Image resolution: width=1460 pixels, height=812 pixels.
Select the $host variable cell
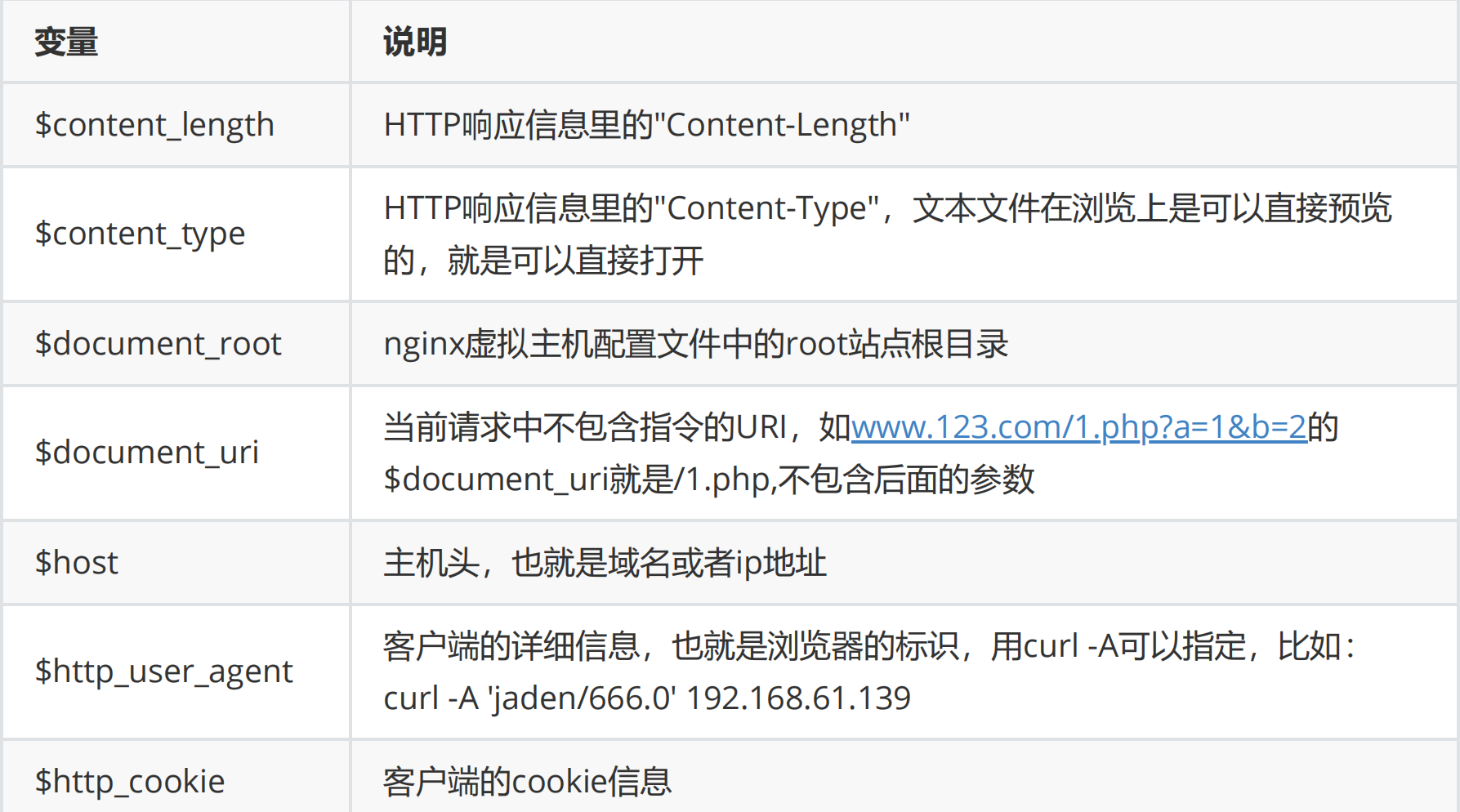(x=77, y=563)
